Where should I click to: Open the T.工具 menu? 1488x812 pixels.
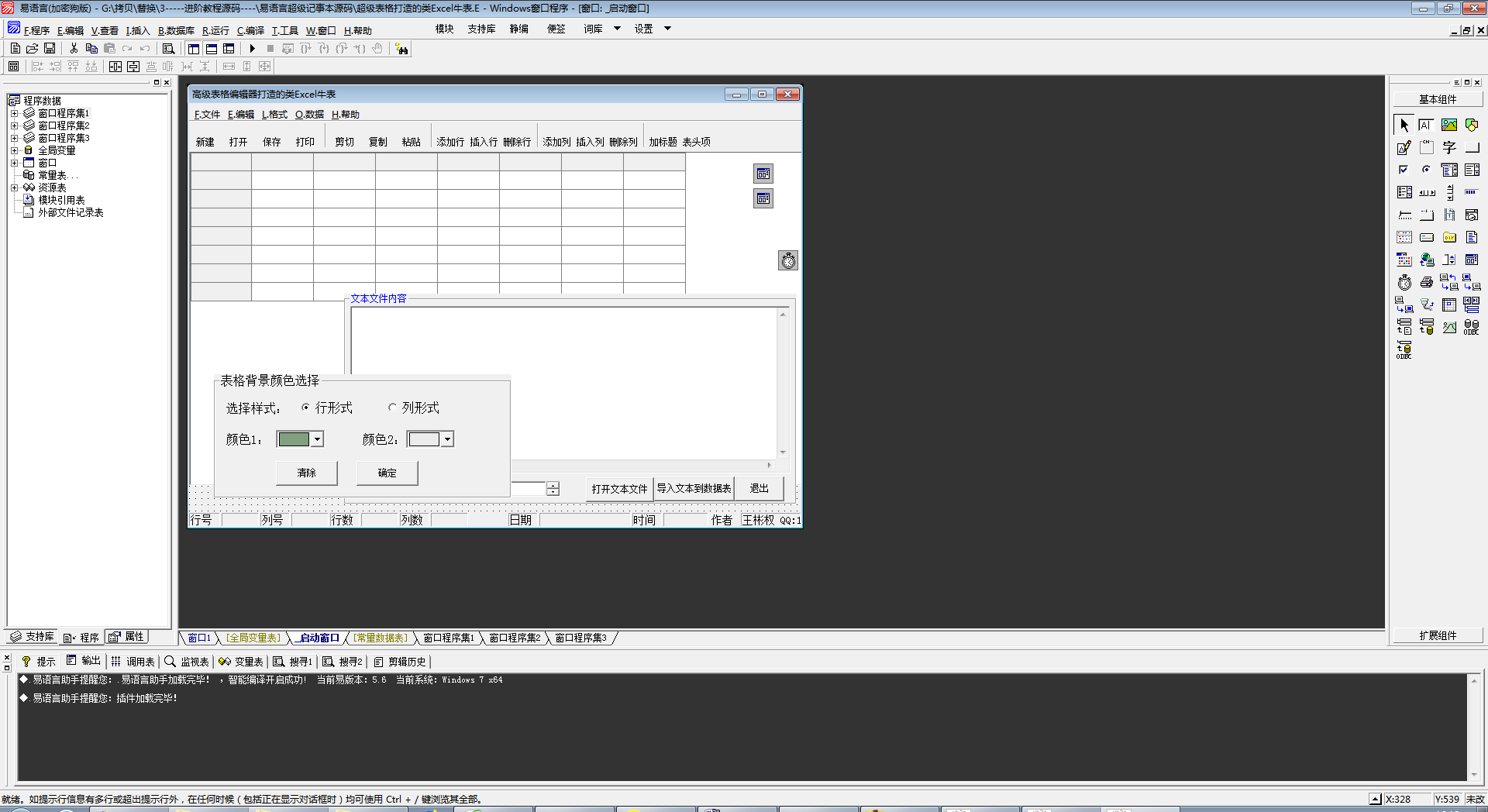tap(284, 31)
